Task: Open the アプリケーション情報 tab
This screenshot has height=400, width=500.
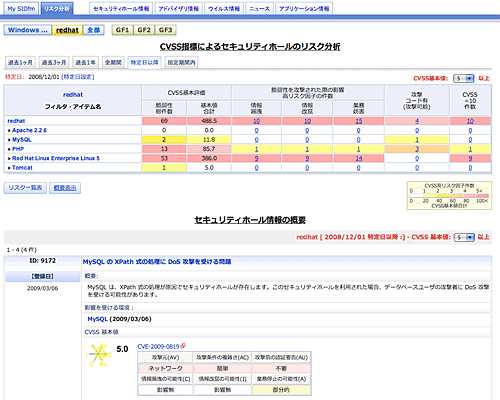Action: (x=304, y=9)
